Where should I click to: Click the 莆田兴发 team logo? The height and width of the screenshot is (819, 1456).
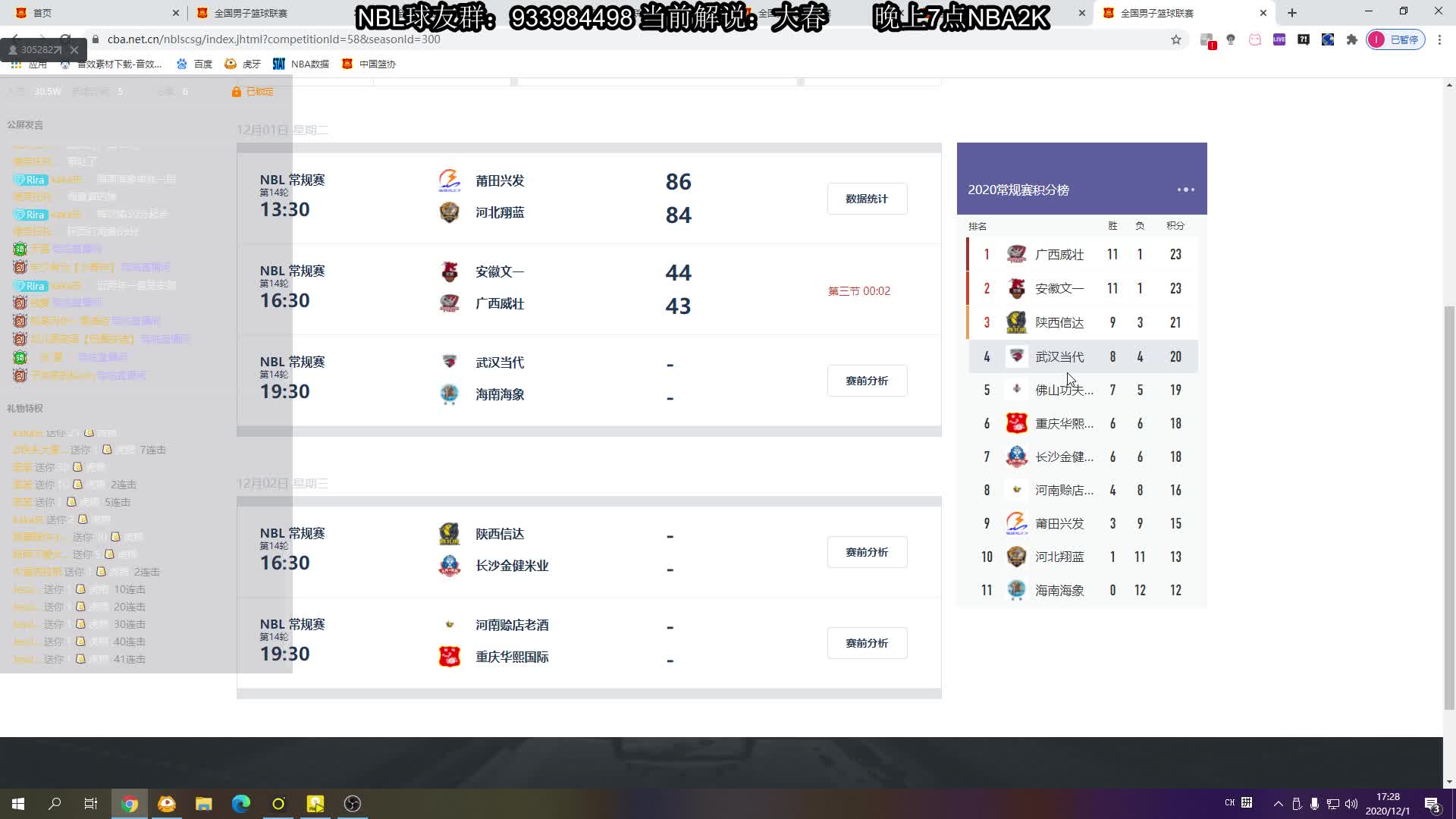tap(449, 180)
